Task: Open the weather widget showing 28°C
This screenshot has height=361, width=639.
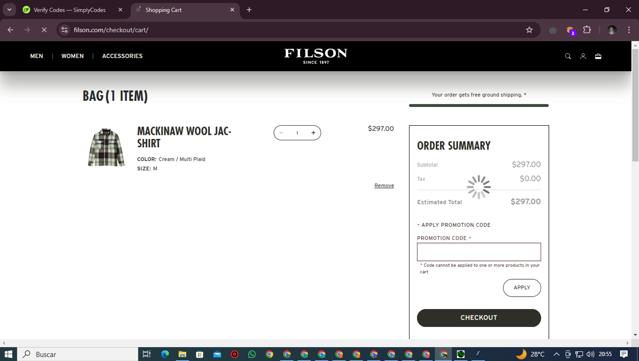Action: (x=530, y=354)
